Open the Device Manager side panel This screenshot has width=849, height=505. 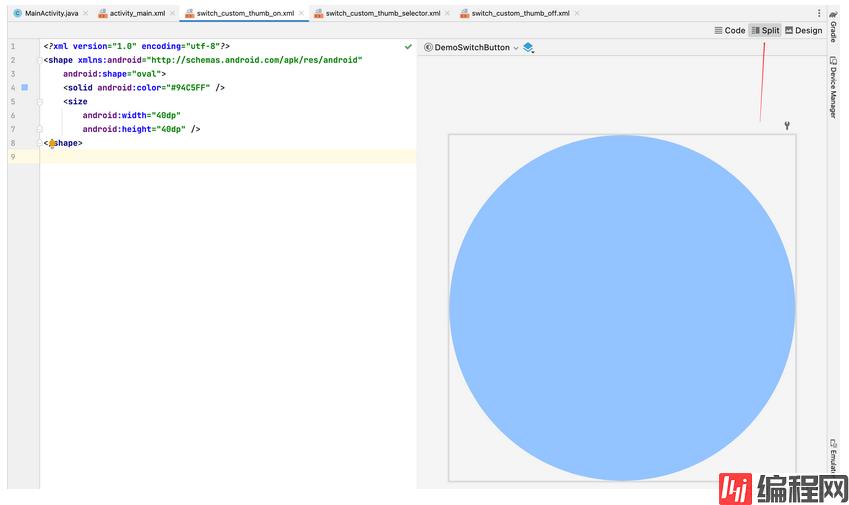pos(833,87)
